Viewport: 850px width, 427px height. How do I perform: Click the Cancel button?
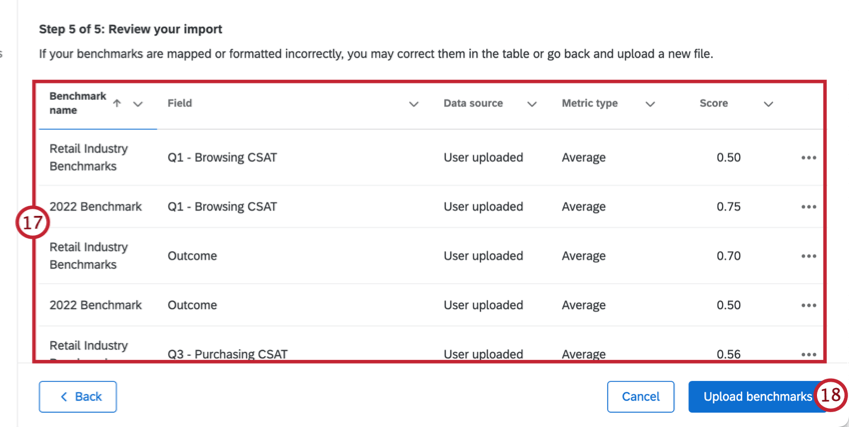pyautogui.click(x=640, y=397)
